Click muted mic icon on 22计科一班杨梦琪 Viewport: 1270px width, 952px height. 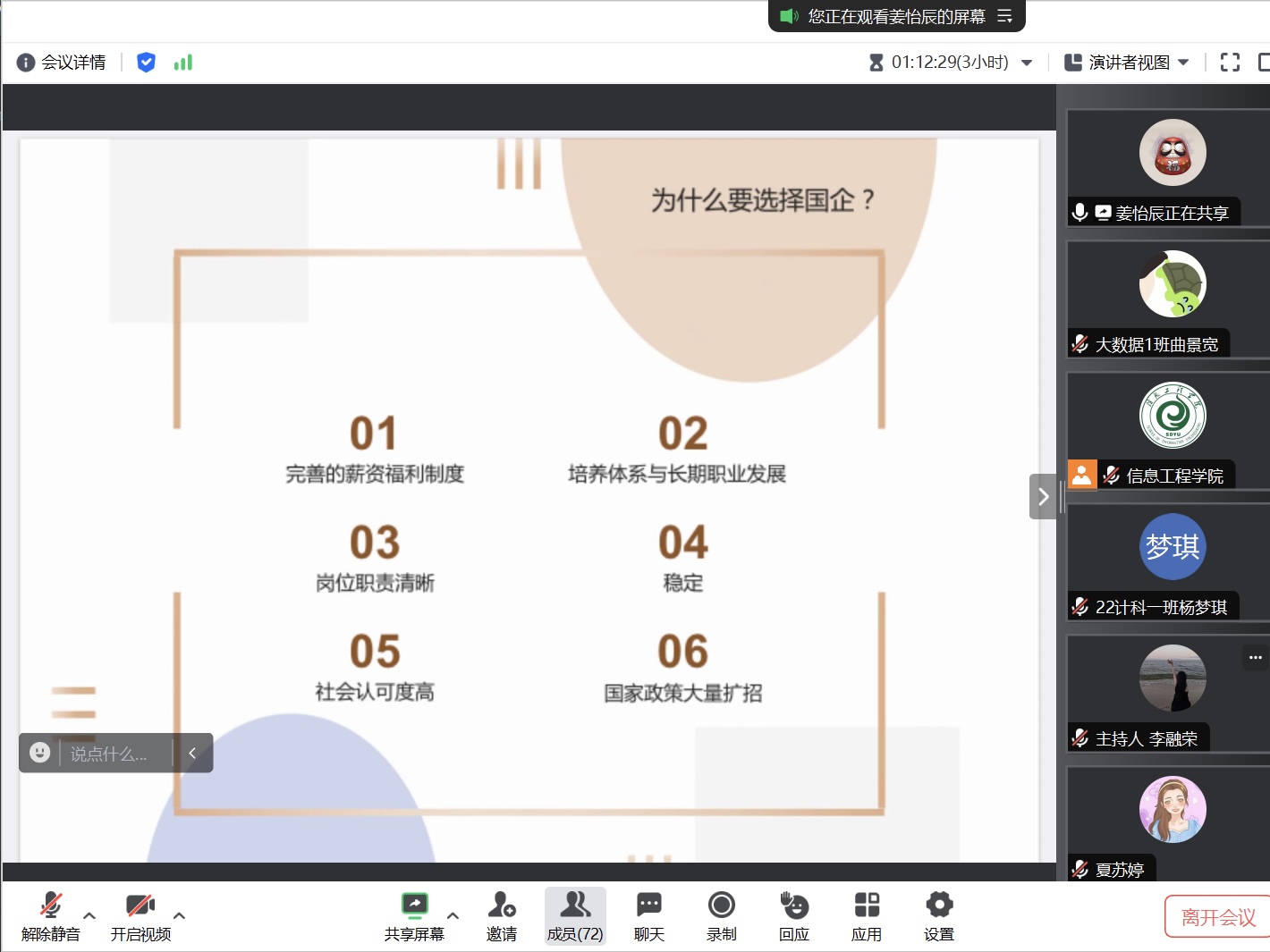(x=1079, y=607)
